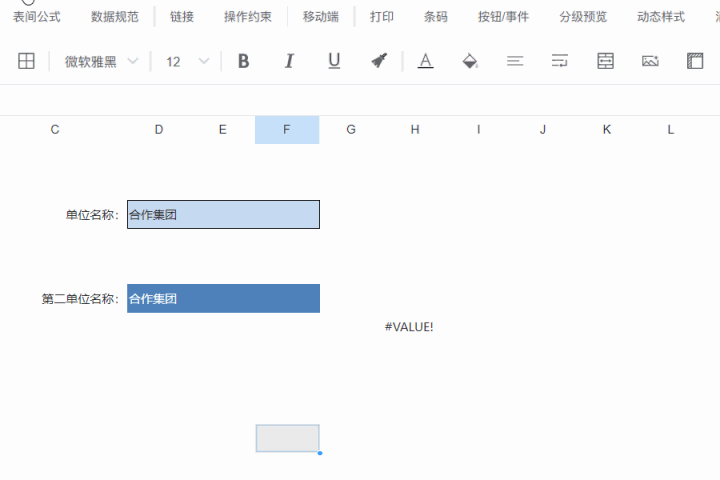Screen dimensions: 720x480
Task: Select column J header
Action: [x=543, y=130]
